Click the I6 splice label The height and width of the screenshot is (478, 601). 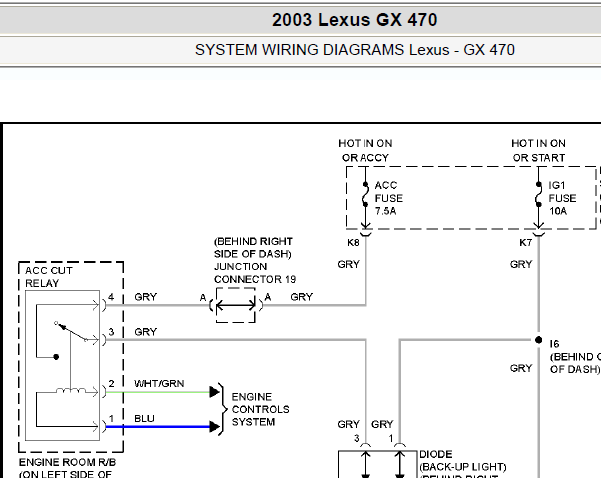[x=554, y=344]
